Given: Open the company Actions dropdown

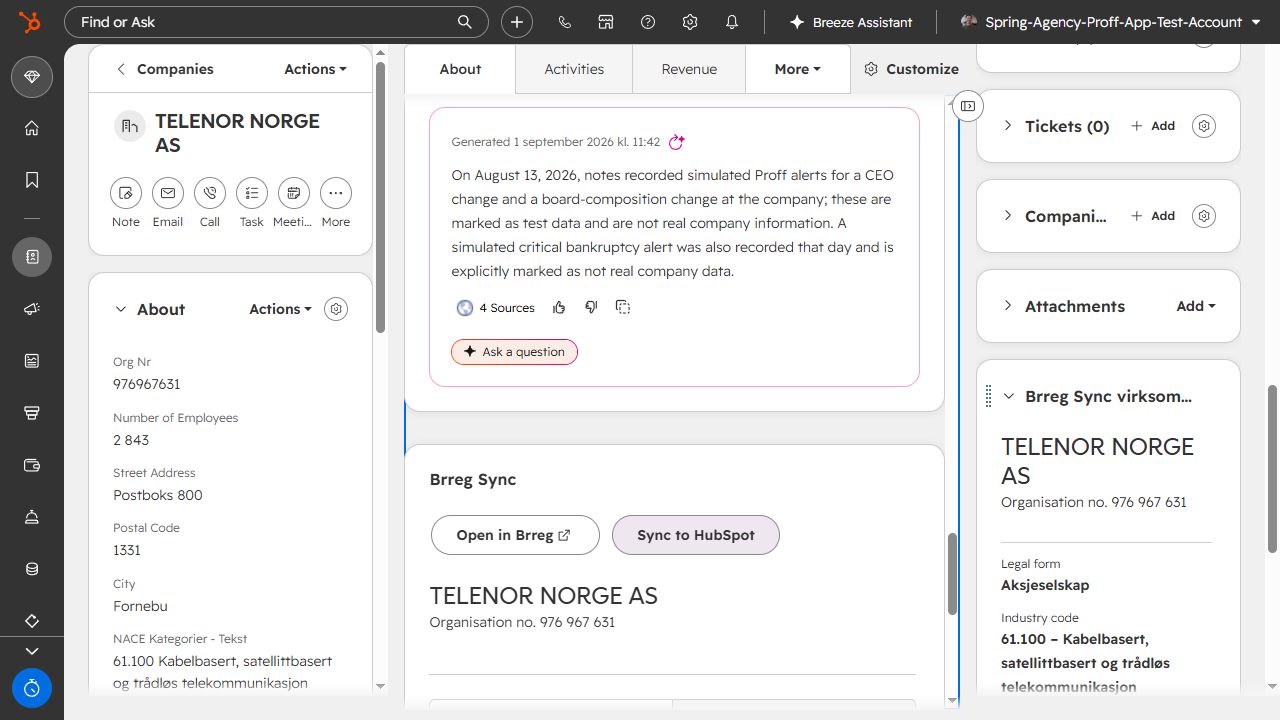Looking at the screenshot, I should 316,69.
